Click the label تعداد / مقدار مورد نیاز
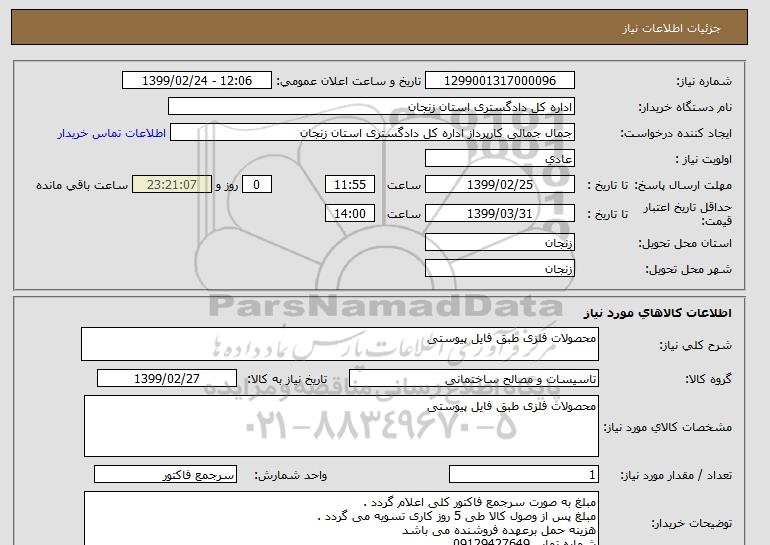This screenshot has height=545, width=770. (676, 475)
